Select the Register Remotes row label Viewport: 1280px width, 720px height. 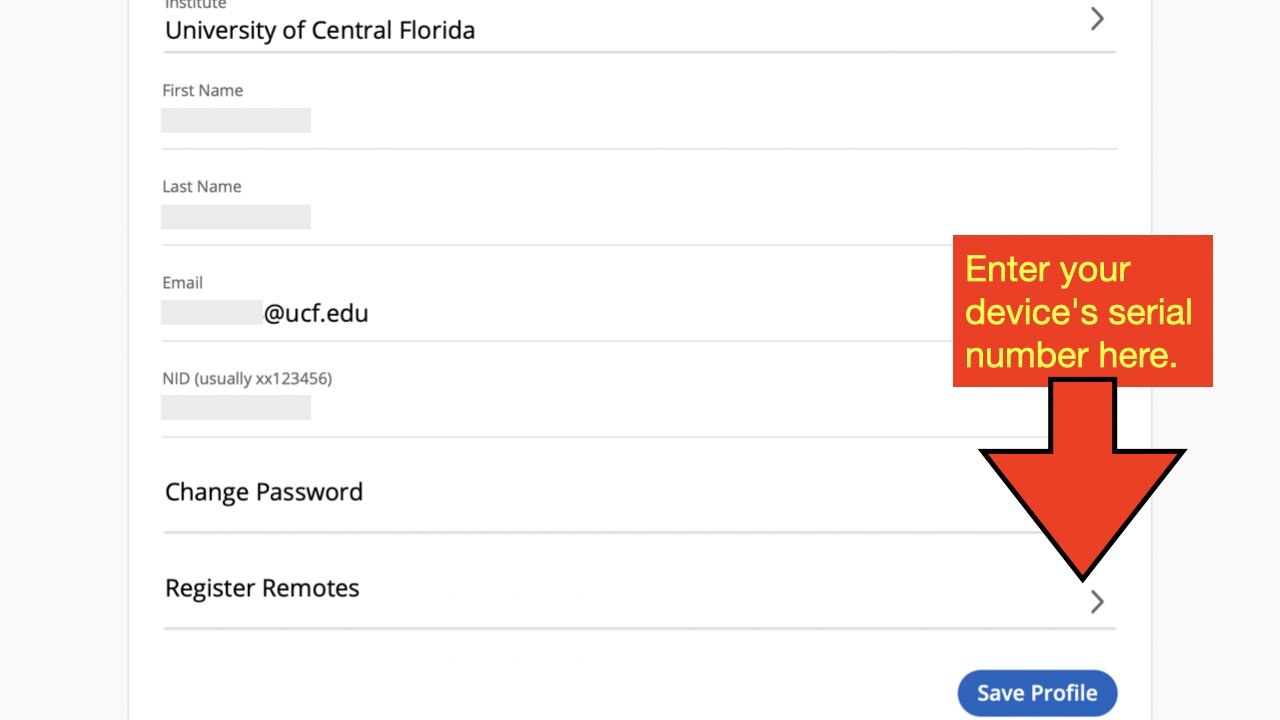(x=262, y=588)
